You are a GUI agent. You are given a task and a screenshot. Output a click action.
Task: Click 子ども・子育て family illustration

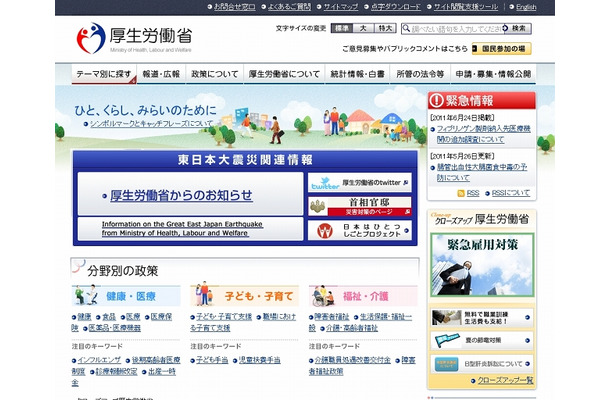tap(204, 294)
